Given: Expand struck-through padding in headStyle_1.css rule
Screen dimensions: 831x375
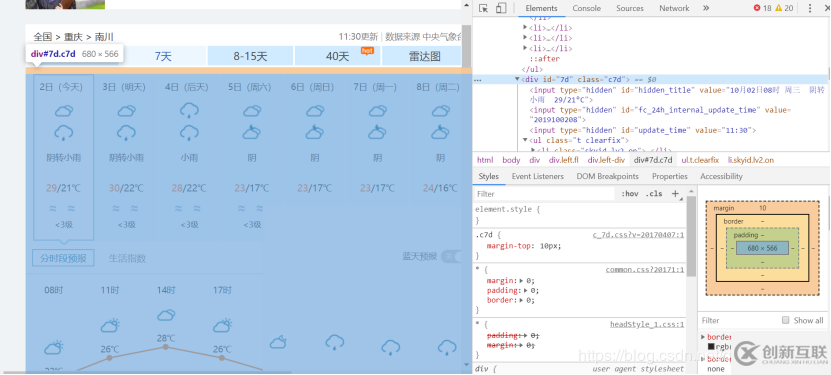Looking at the screenshot, I should pyautogui.click(x=525, y=335).
